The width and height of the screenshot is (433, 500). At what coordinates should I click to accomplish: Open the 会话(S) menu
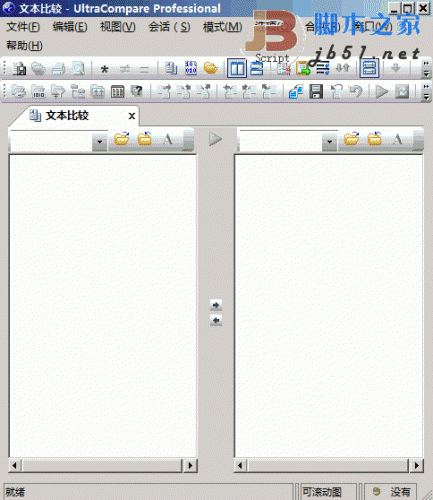169,27
